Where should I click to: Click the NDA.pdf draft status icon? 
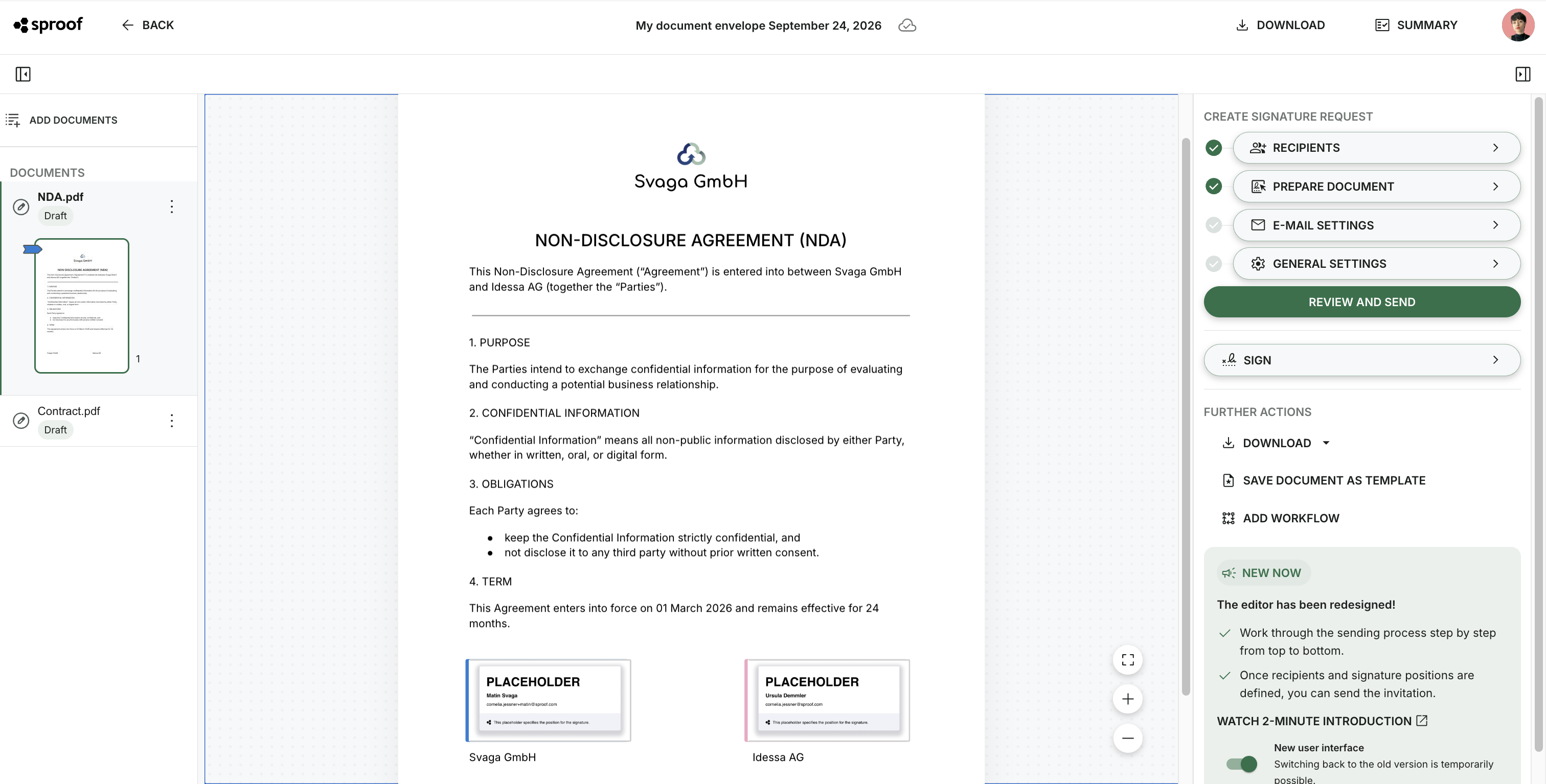click(21, 207)
